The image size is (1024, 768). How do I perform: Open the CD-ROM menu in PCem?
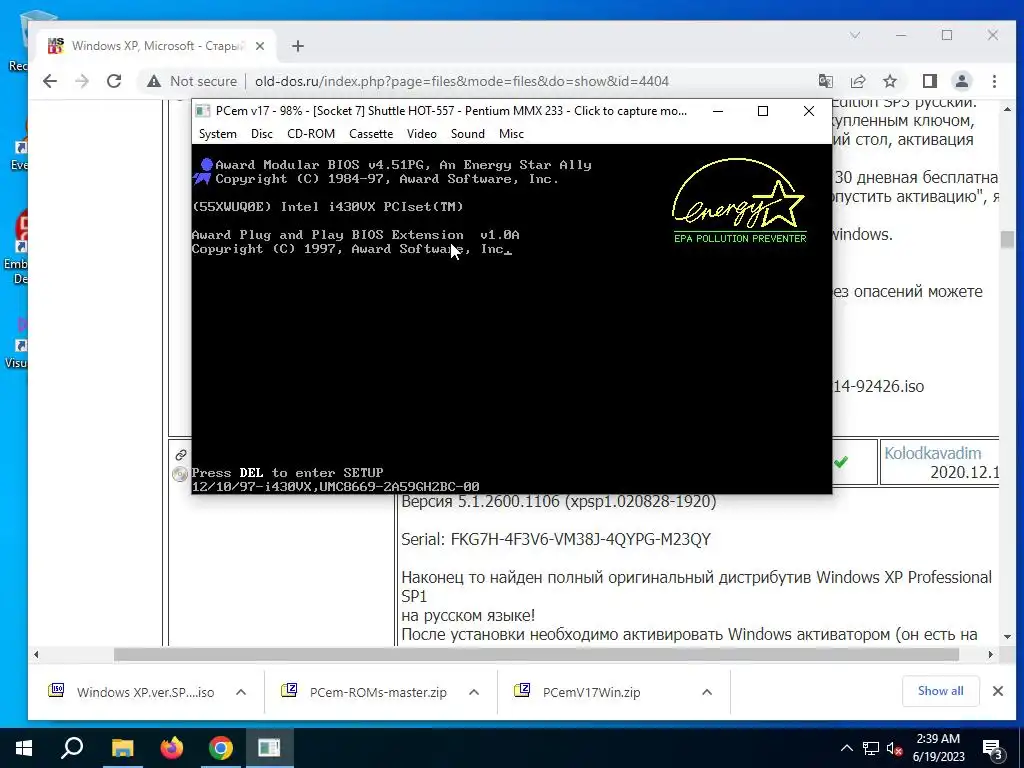pos(311,134)
